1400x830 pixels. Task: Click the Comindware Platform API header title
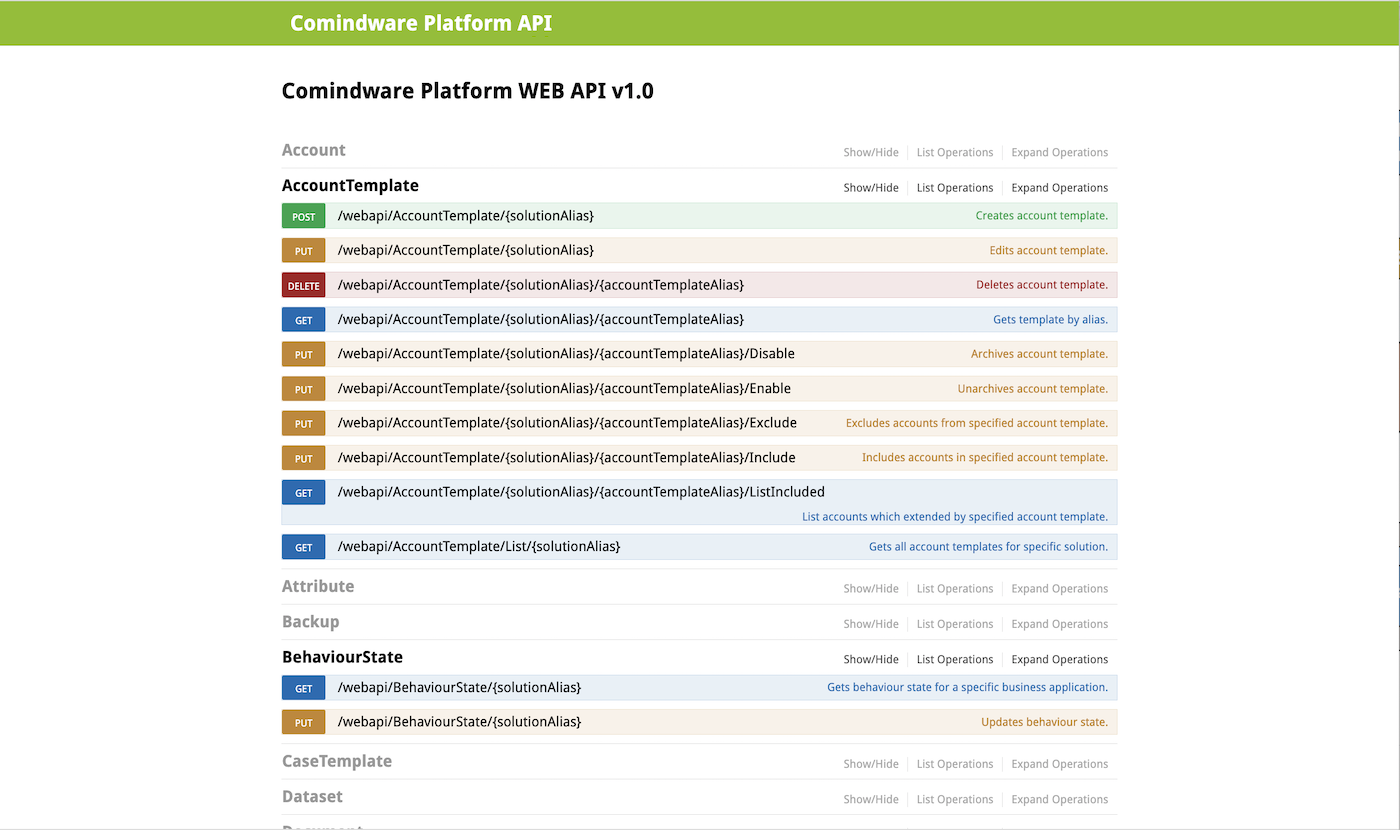pos(420,23)
